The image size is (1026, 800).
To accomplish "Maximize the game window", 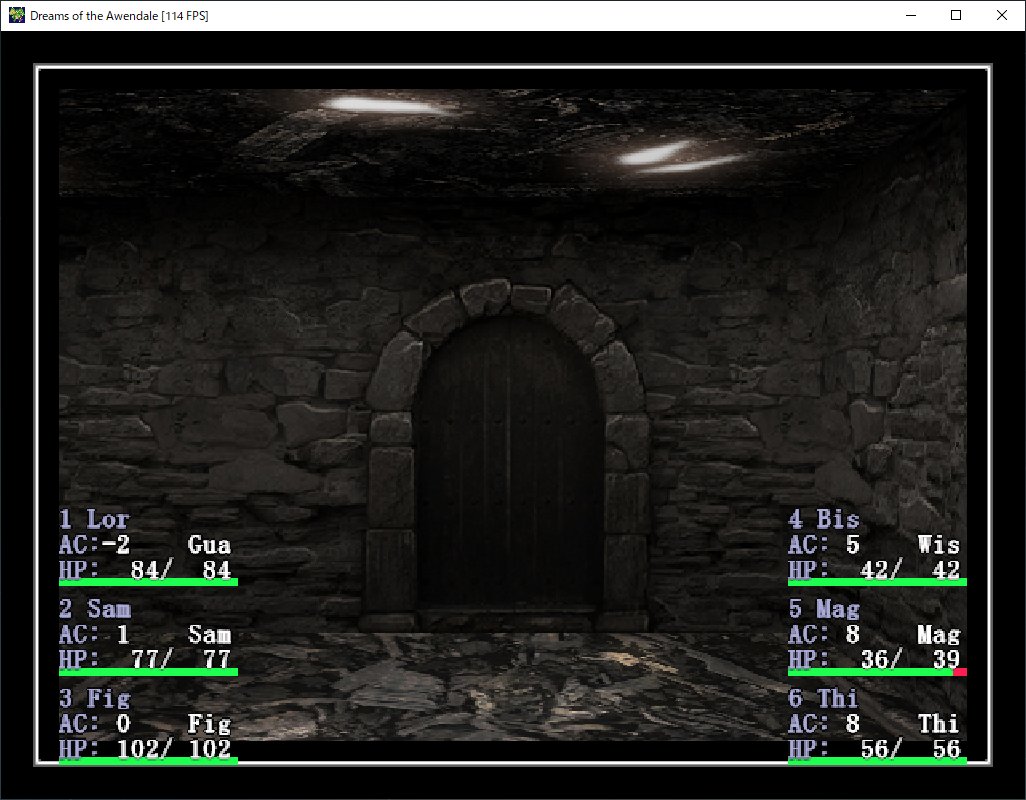I will (956, 15).
